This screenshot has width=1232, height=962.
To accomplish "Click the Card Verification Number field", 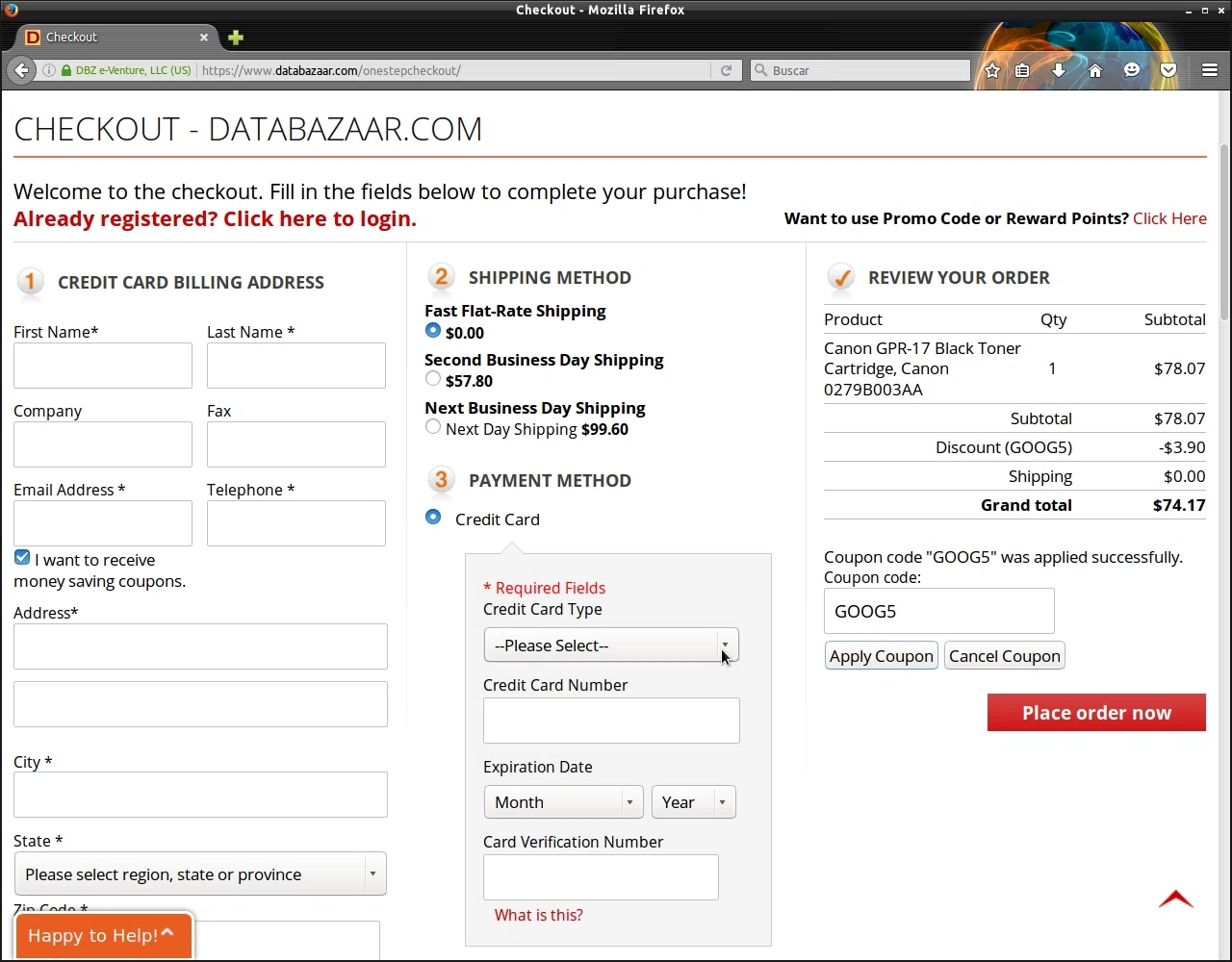I will pos(601,877).
